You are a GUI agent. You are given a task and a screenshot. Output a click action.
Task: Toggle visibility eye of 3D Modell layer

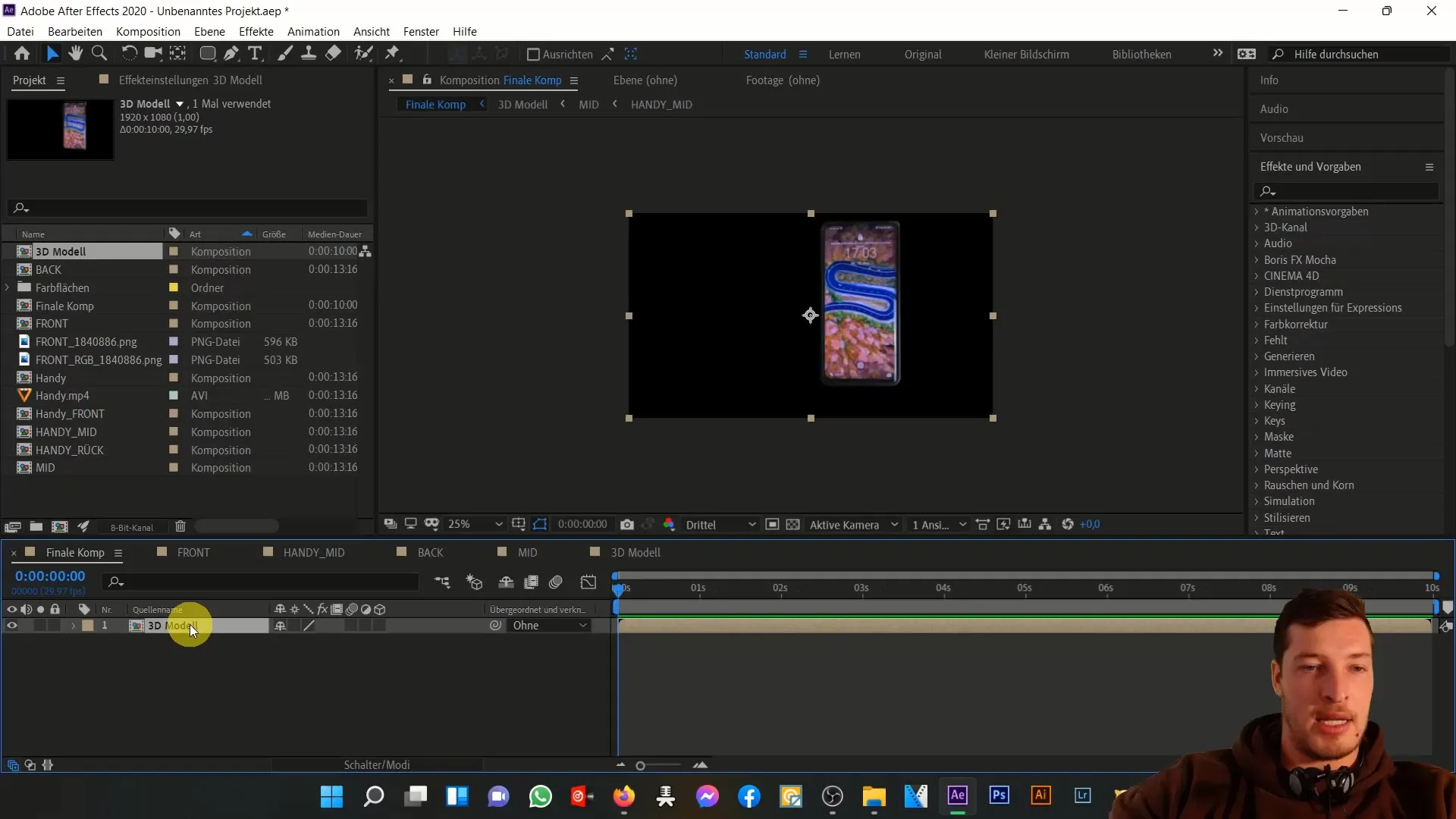click(x=12, y=626)
